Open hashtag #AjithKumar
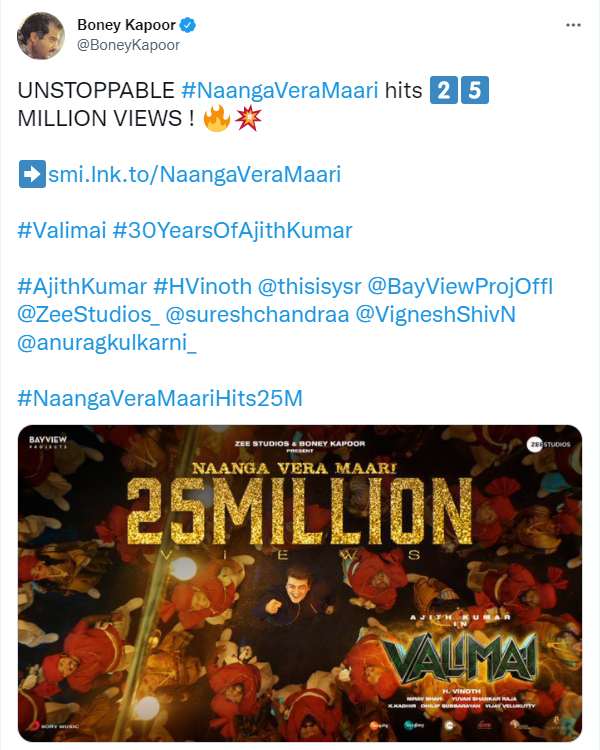The width and height of the screenshot is (600, 750). [x=82, y=287]
